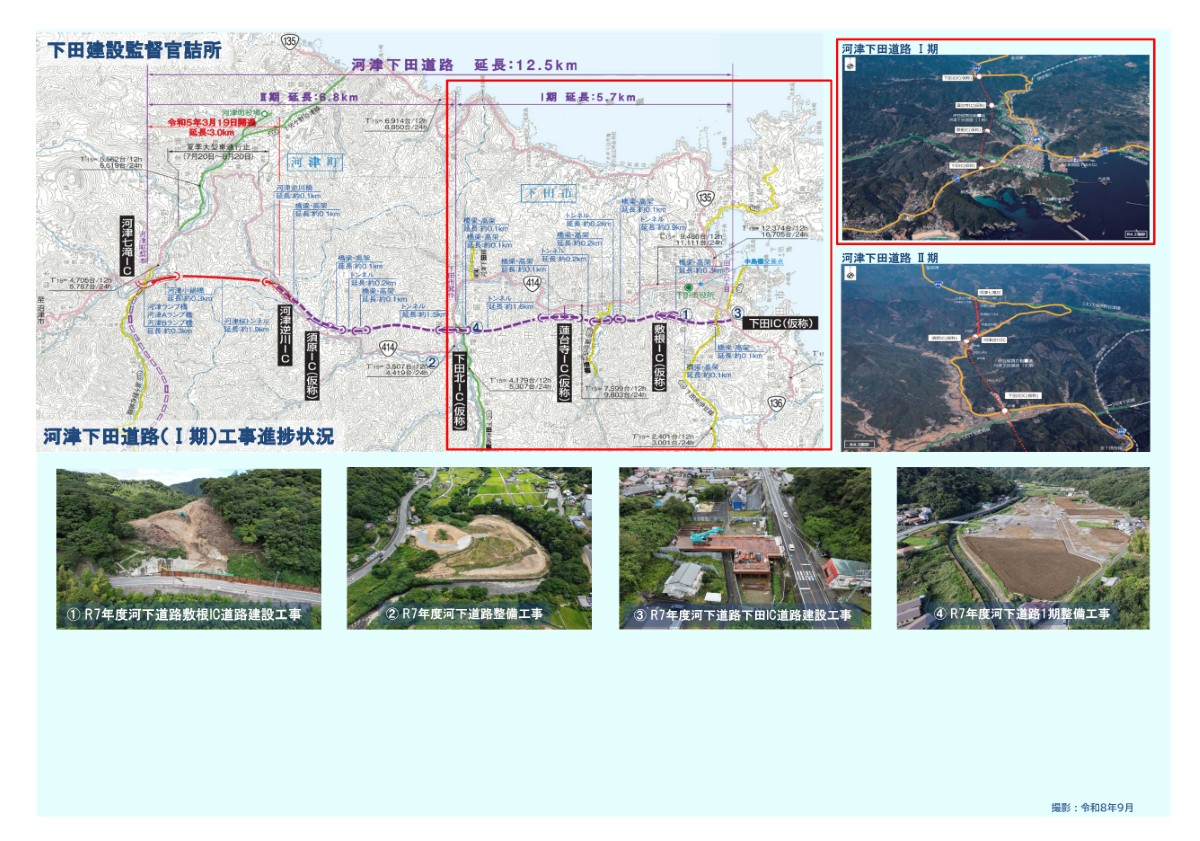1200x841 pixels.
Task: Click the 下田建設監督官詰所 title
Action: tap(133, 48)
